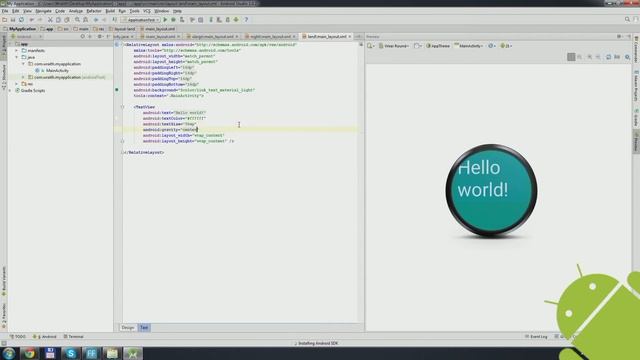Open the VCS menu
The image size is (640, 360).
coord(147,11)
